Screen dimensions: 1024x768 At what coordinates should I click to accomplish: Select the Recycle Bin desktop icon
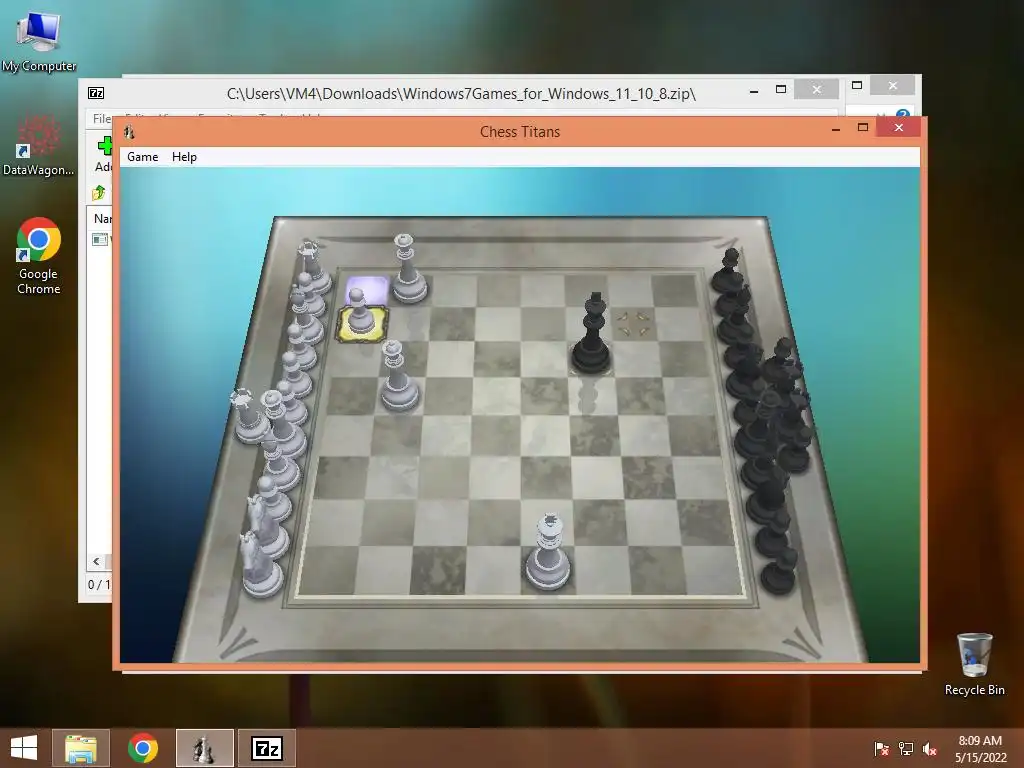(x=974, y=664)
